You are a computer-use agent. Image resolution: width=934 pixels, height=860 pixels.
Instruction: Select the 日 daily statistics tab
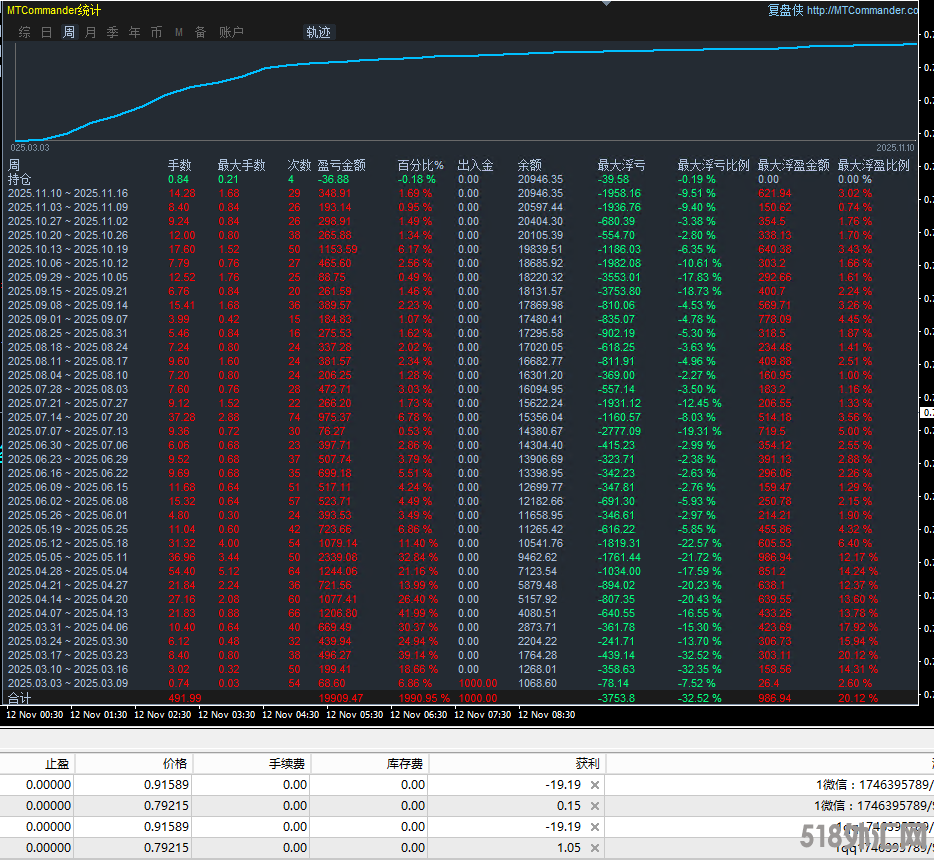(x=46, y=32)
